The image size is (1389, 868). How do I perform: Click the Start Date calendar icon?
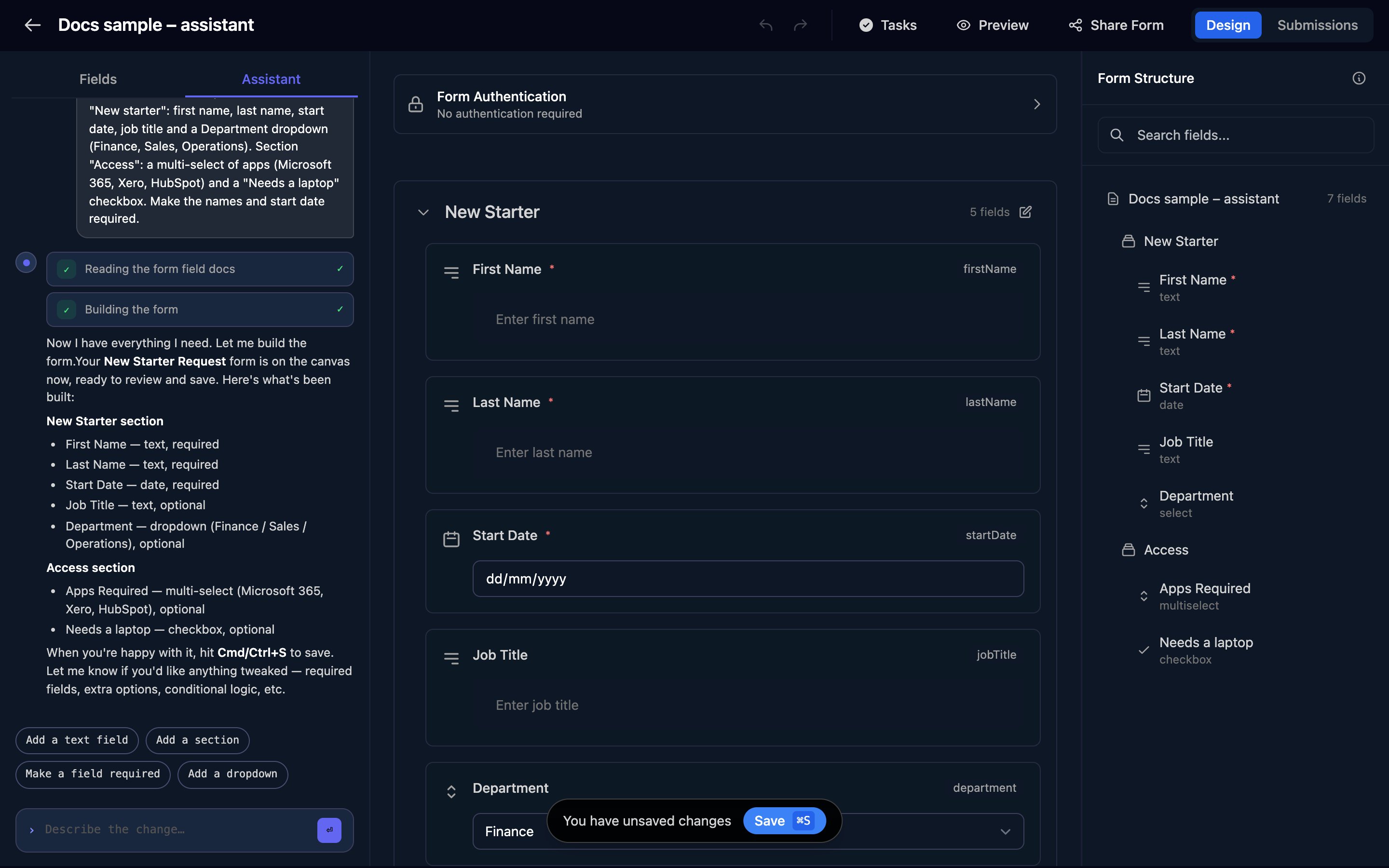tap(451, 539)
